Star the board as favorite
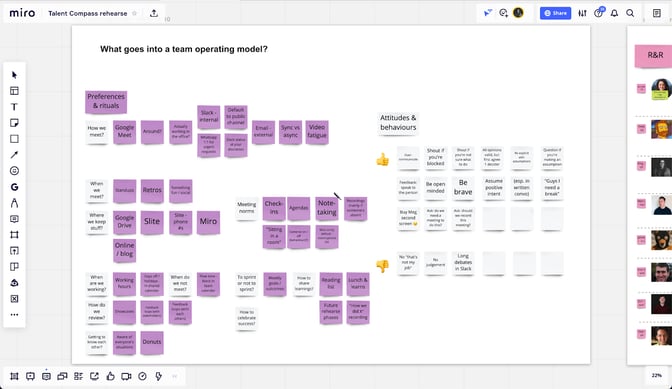Image resolution: width=672 pixels, height=389 pixels. pyautogui.click(x=135, y=13)
